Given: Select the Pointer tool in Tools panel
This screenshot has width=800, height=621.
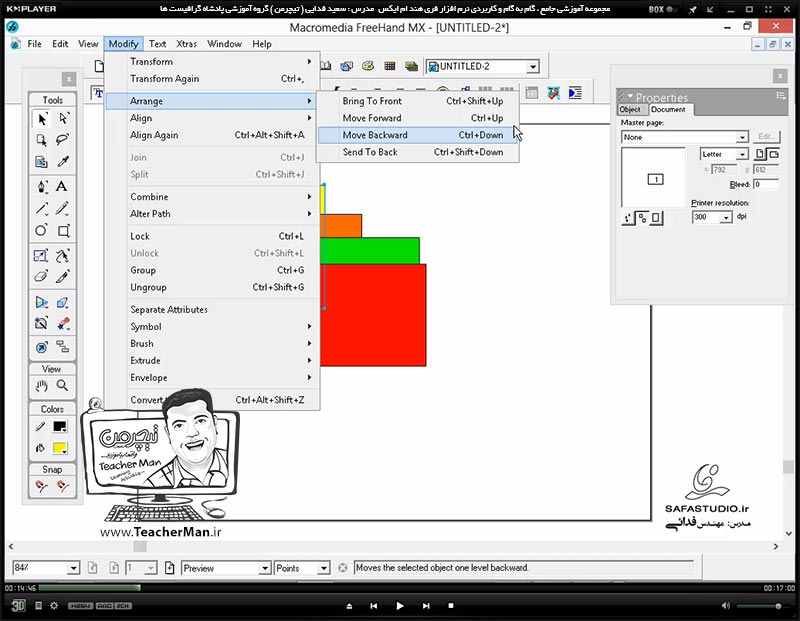Looking at the screenshot, I should pyautogui.click(x=42, y=118).
